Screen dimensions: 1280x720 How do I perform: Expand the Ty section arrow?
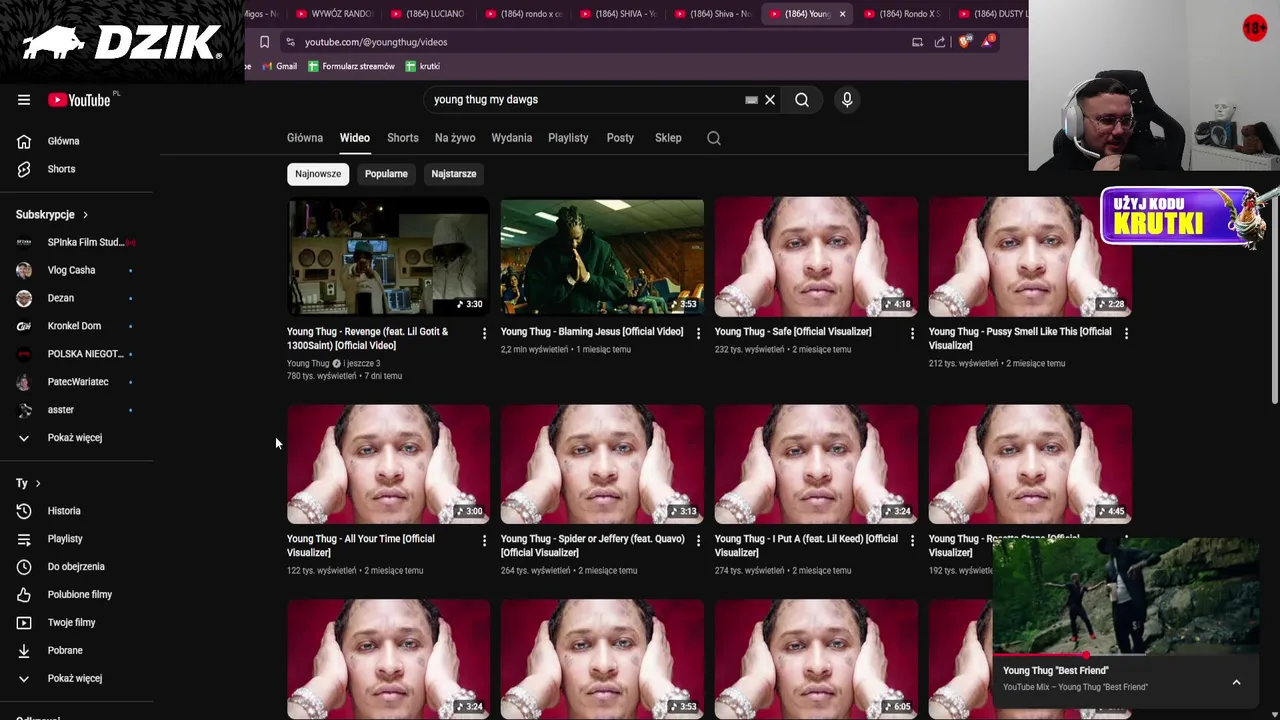38,484
